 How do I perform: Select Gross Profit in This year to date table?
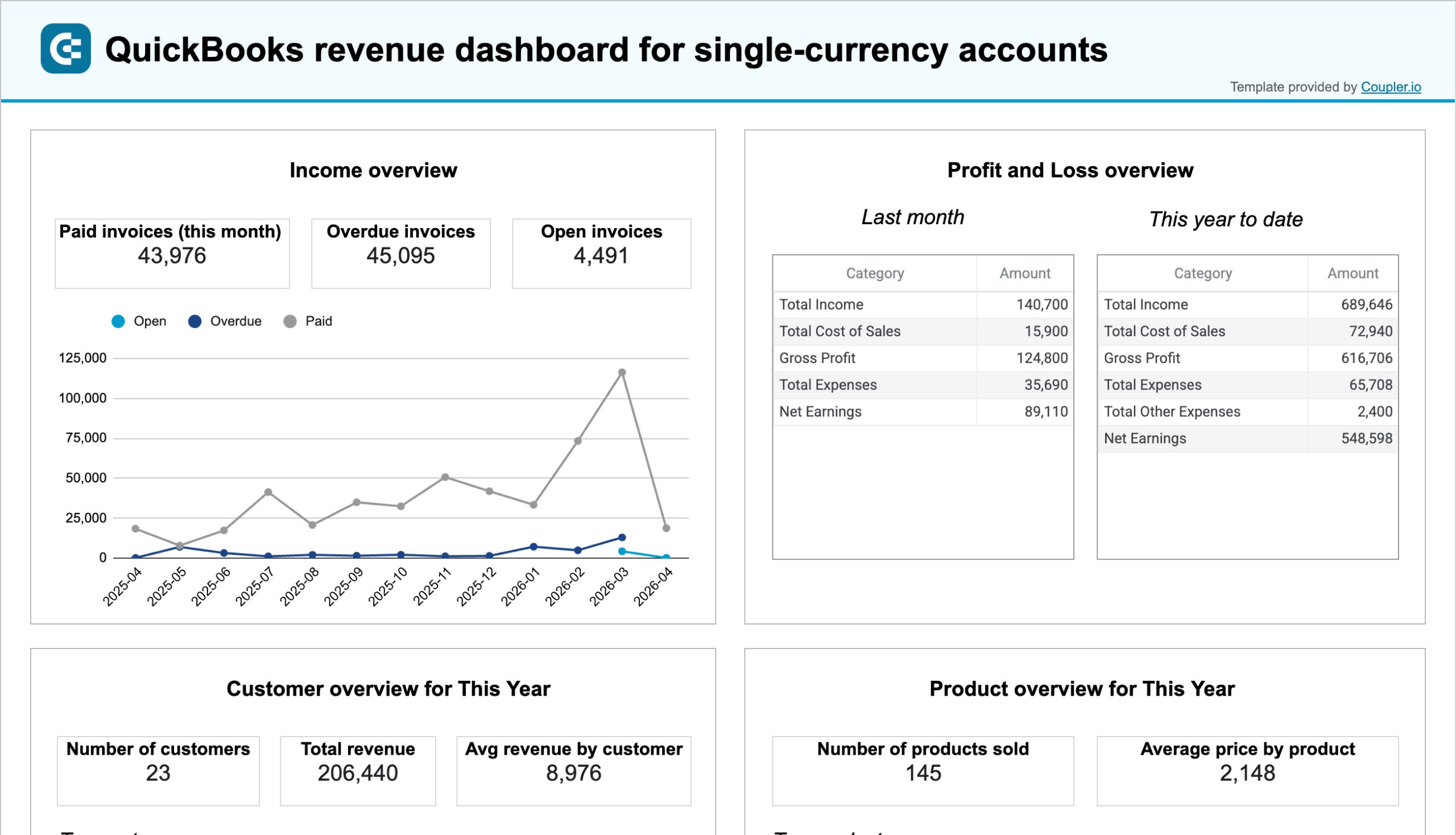coord(1247,357)
